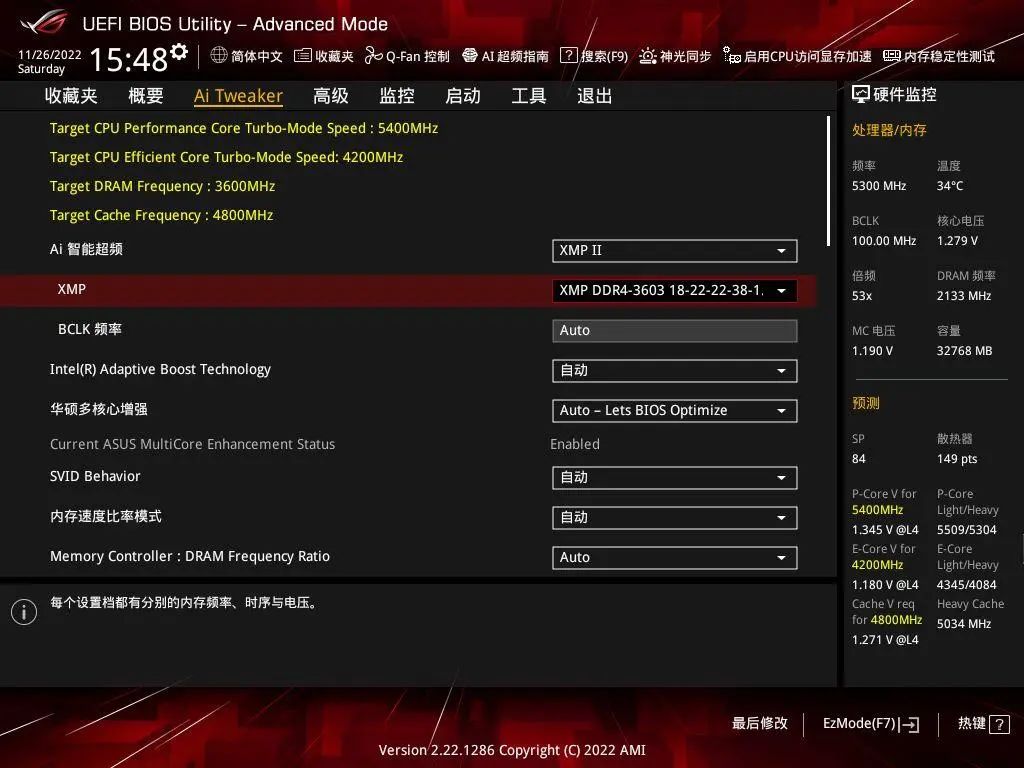
Task: Click the AI 超频指南 brain icon
Action: 470,56
